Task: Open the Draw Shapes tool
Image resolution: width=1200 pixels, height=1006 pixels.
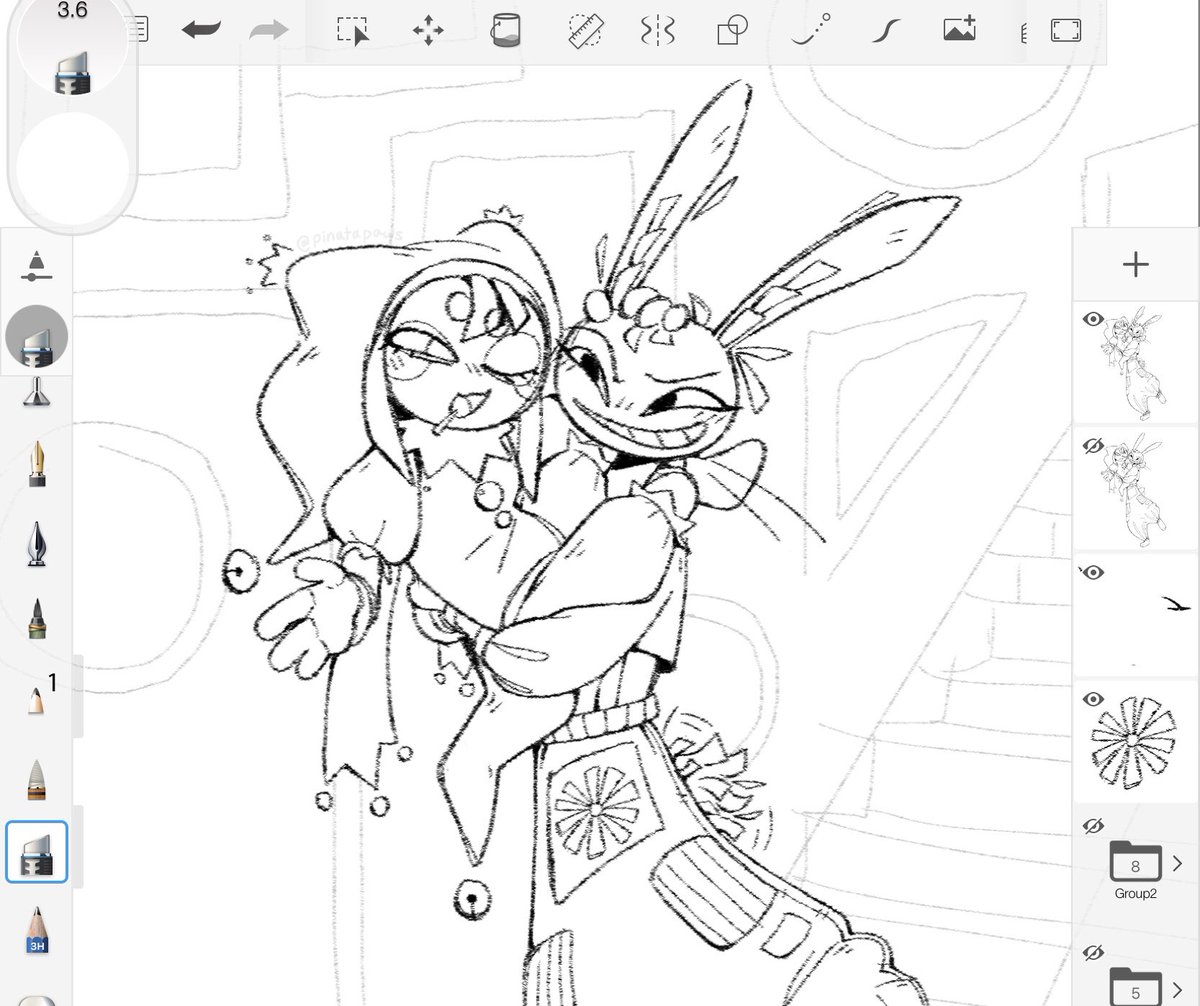Action: point(733,31)
